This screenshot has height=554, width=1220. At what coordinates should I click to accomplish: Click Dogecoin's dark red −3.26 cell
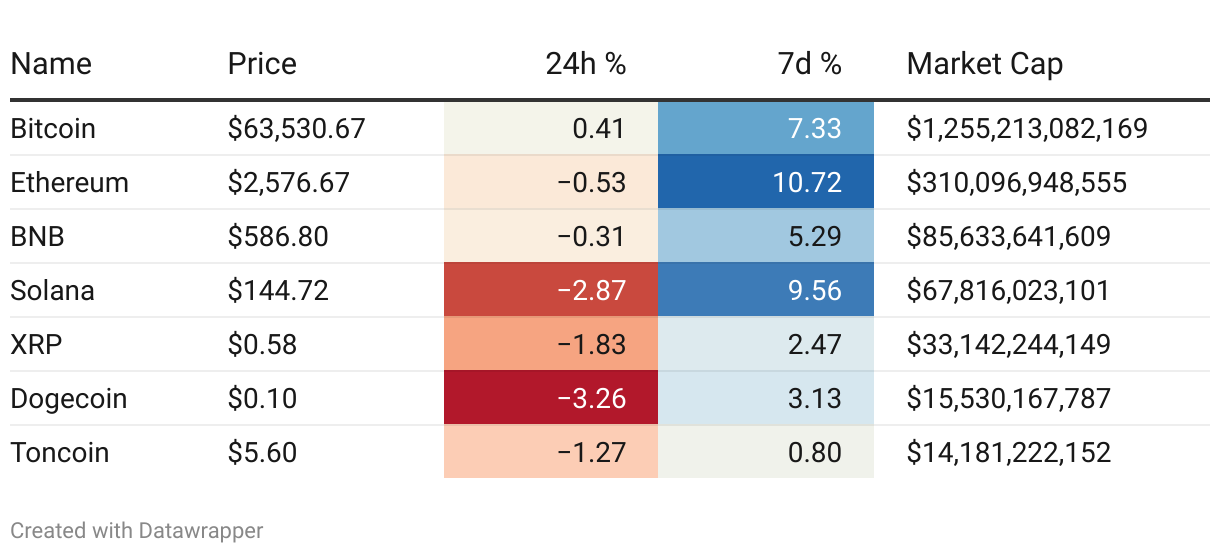click(x=551, y=398)
